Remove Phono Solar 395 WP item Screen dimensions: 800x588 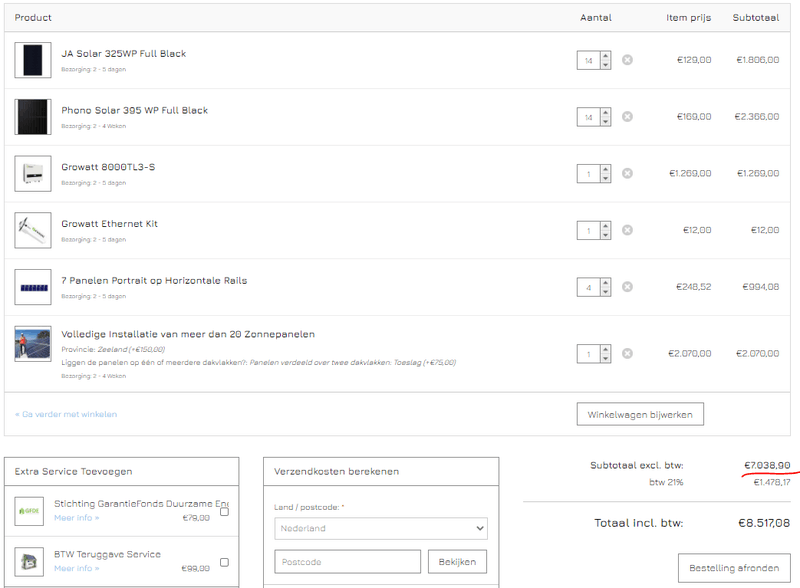627,117
